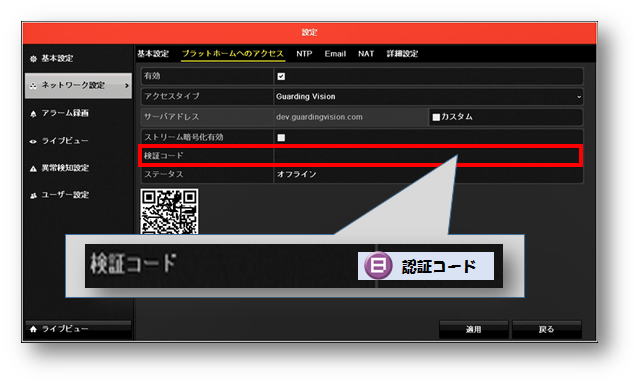Click the eye icon for ライブビュー
Viewport: 640px width, 385px height.
tap(33, 141)
